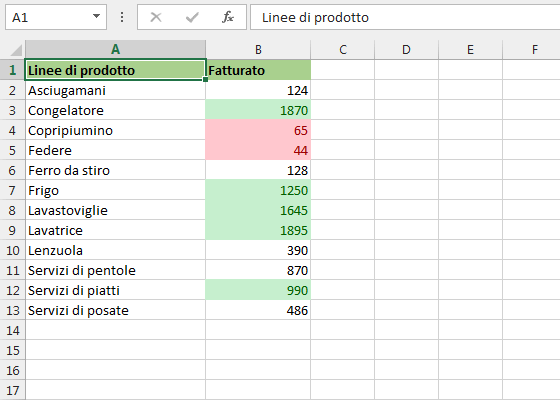Click inside the Name Box showing A1
This screenshot has height=400, width=560.
pyautogui.click(x=48, y=17)
